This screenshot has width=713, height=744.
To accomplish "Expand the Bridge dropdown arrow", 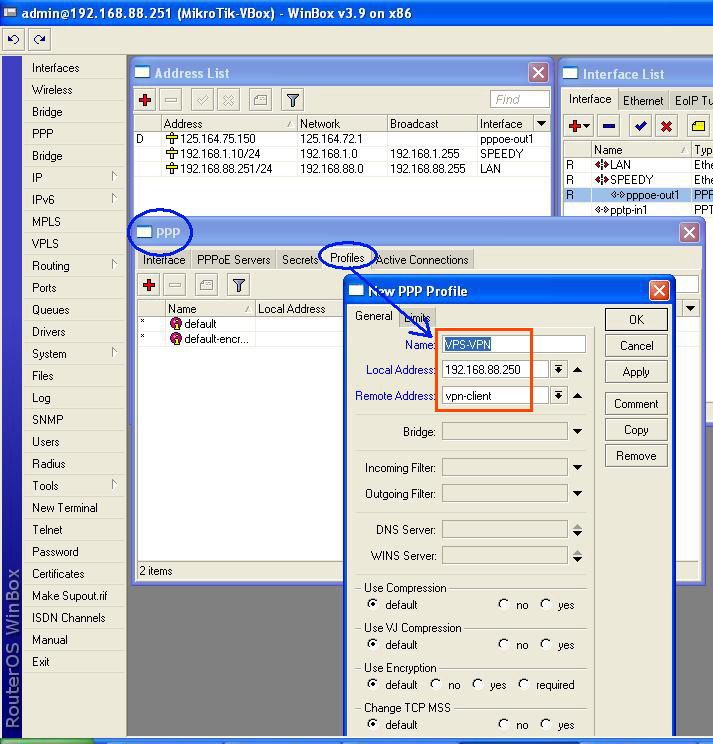I will (577, 432).
